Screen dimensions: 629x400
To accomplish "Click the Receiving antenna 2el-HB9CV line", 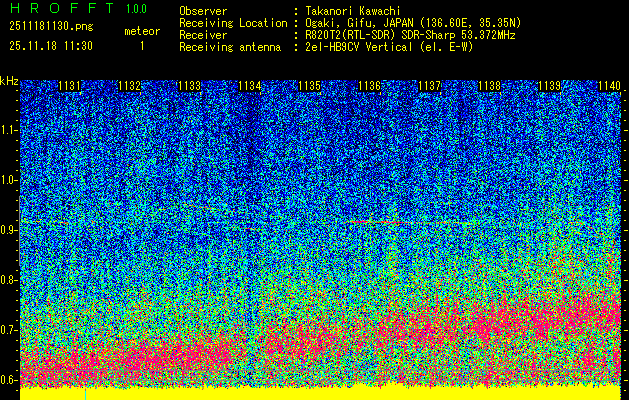I will (389, 47).
